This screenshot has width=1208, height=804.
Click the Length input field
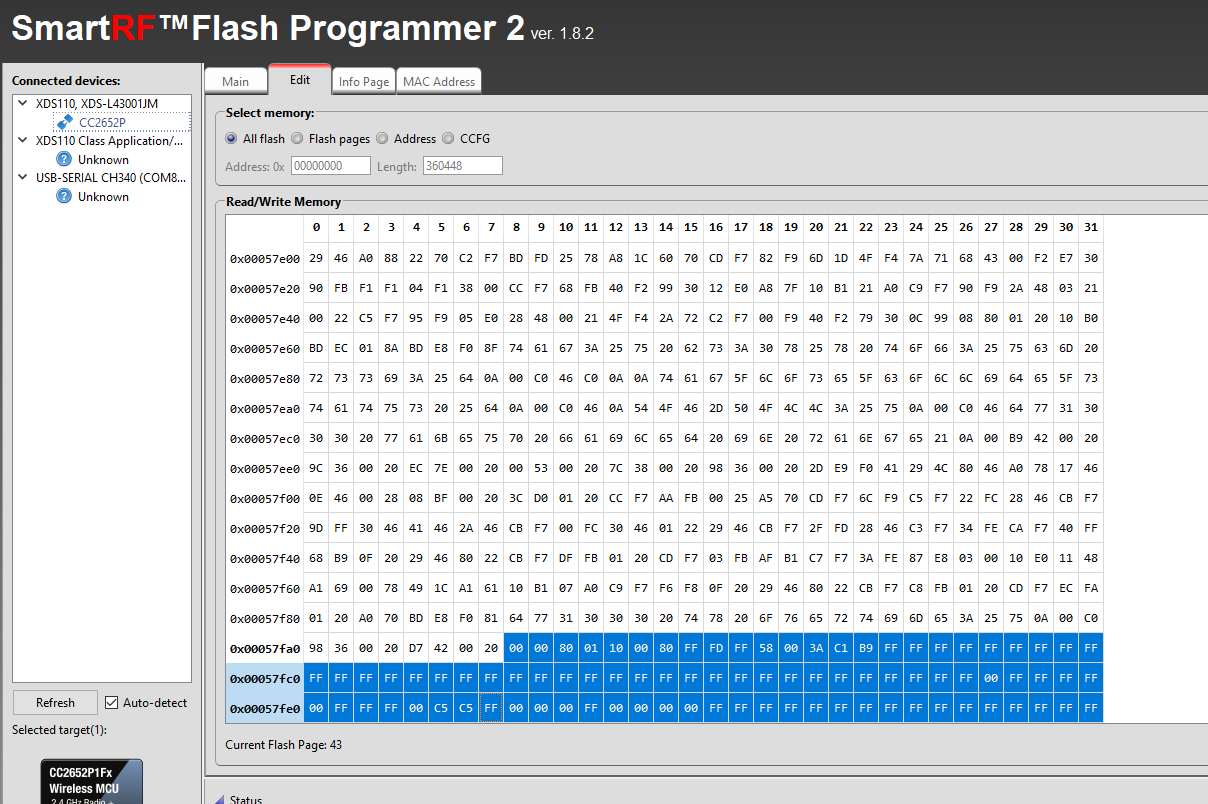463,166
